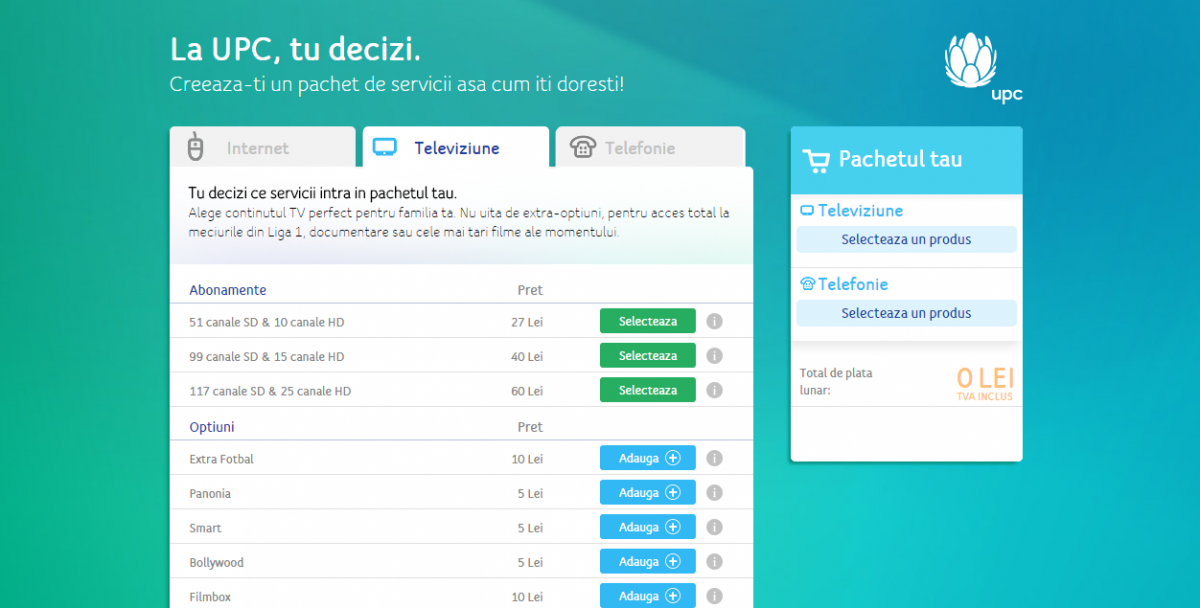Add the Bollywood option
Screen dimensions: 1200x608
(x=647, y=561)
